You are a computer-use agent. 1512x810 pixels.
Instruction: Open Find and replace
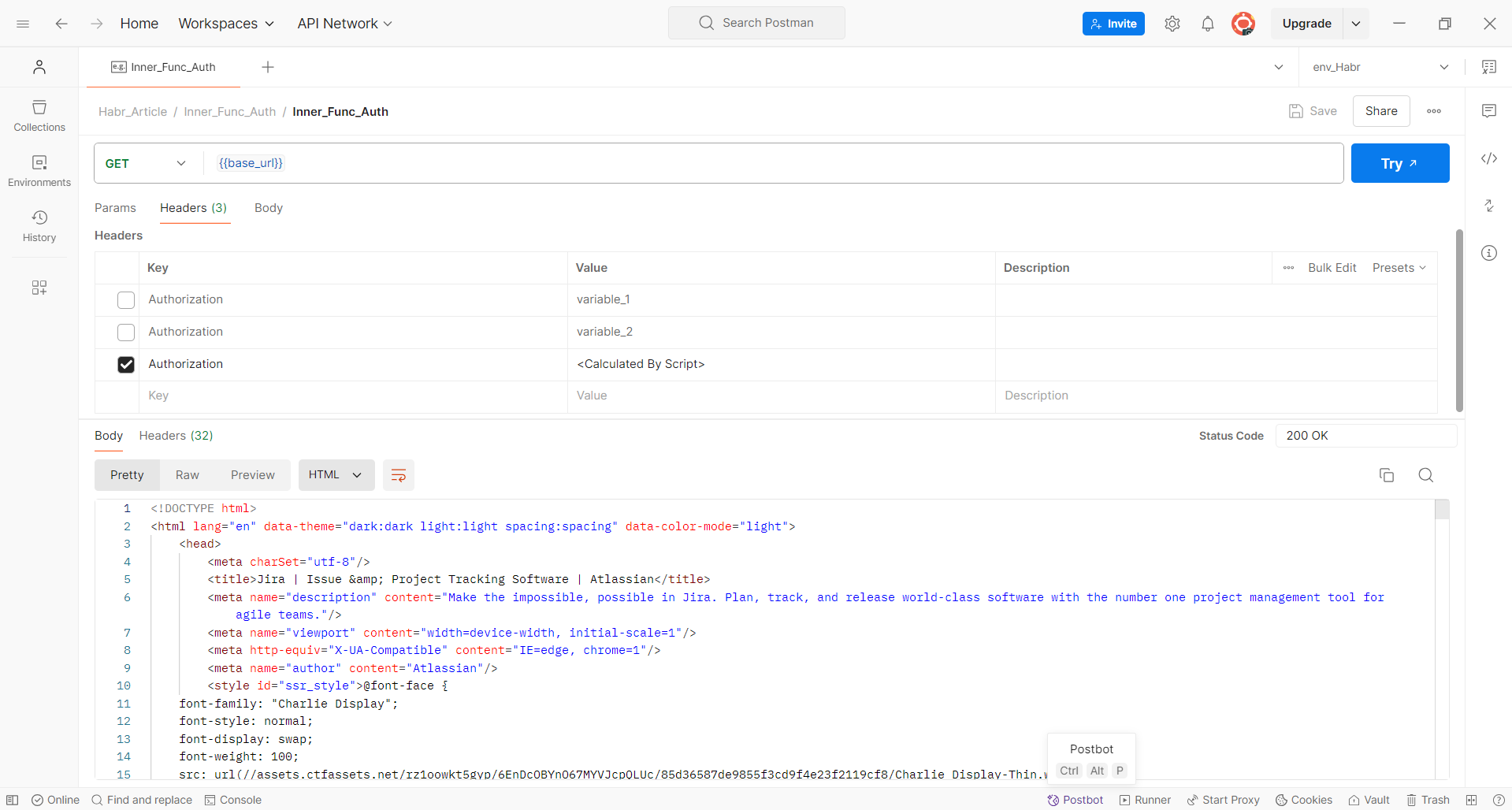click(x=142, y=800)
